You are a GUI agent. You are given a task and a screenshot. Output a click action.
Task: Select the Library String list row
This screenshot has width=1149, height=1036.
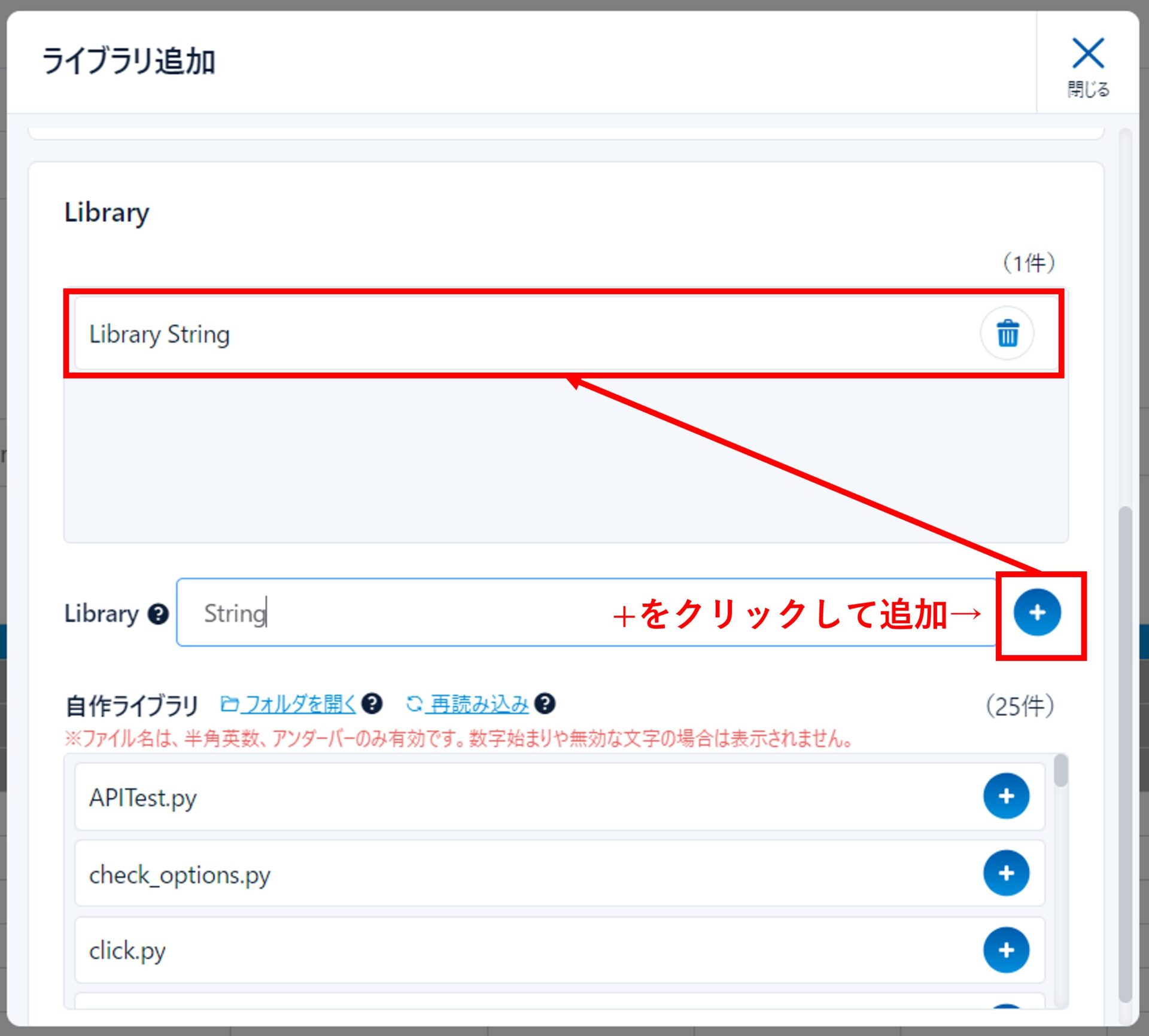[479, 334]
